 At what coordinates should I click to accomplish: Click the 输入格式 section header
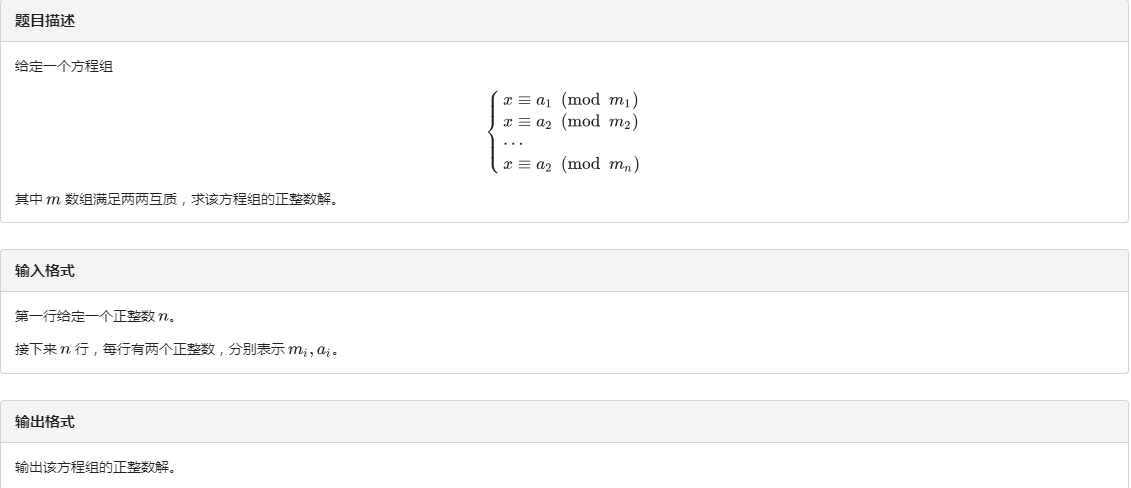[x=45, y=271]
